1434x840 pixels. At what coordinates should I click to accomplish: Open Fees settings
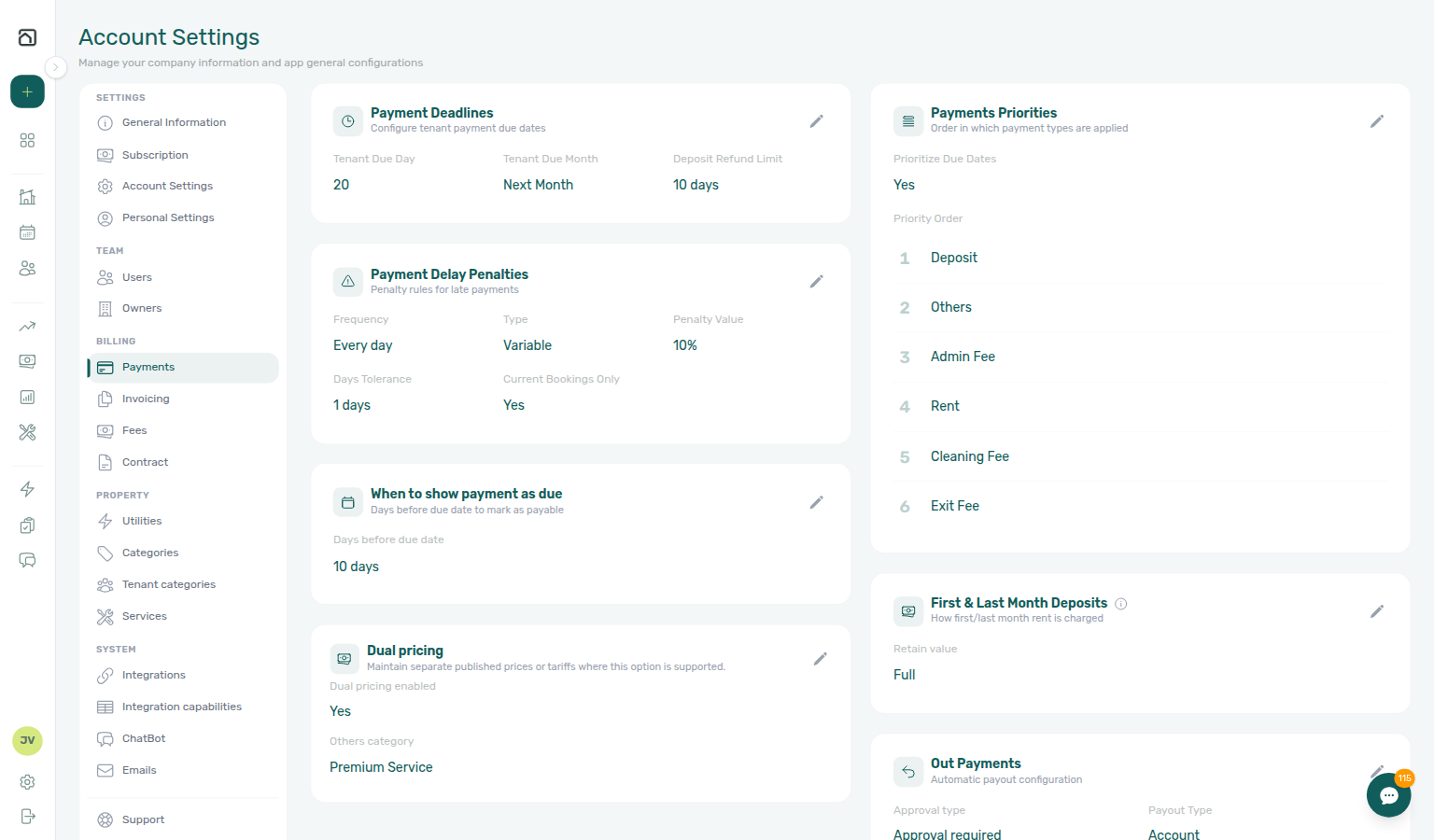183,430
